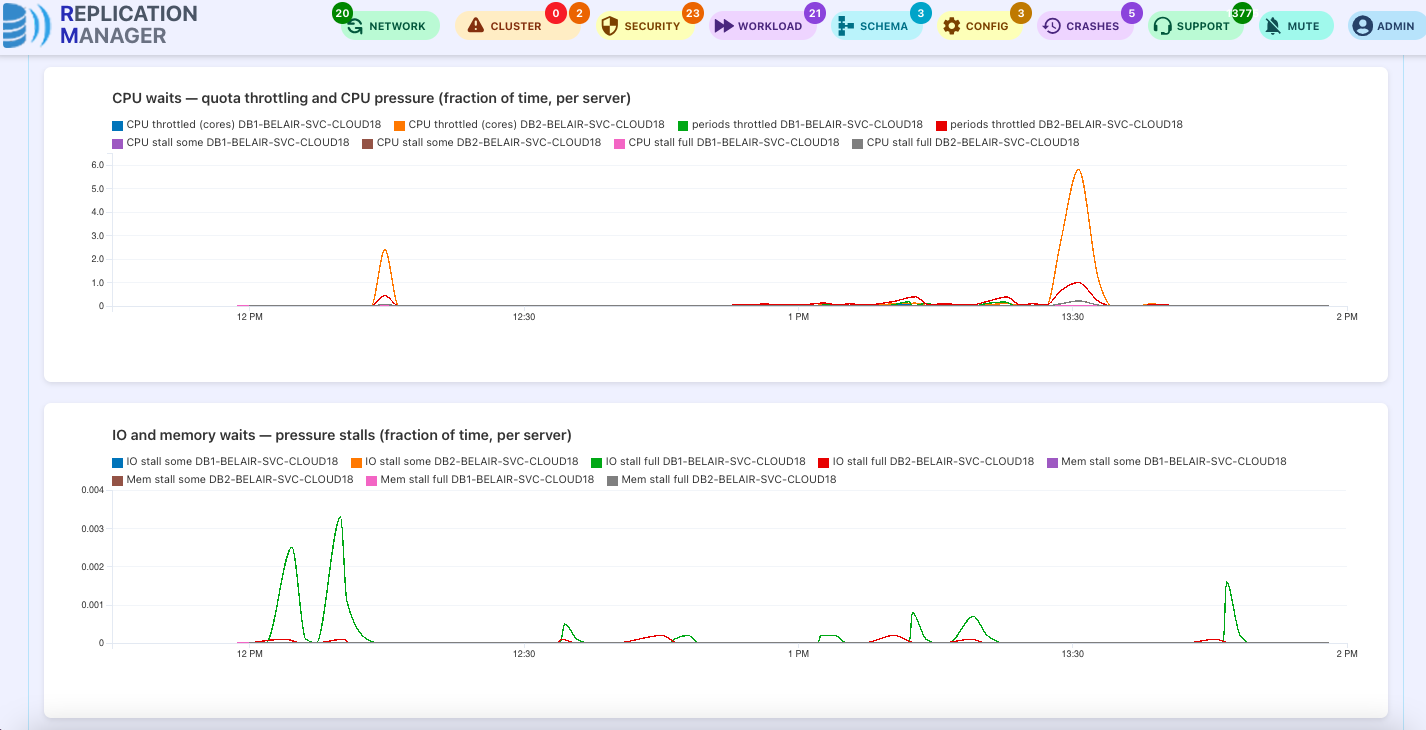Click gray swatch for CPU stall full DB2-BELAIR-SVC-CLOUD18

tap(857, 143)
